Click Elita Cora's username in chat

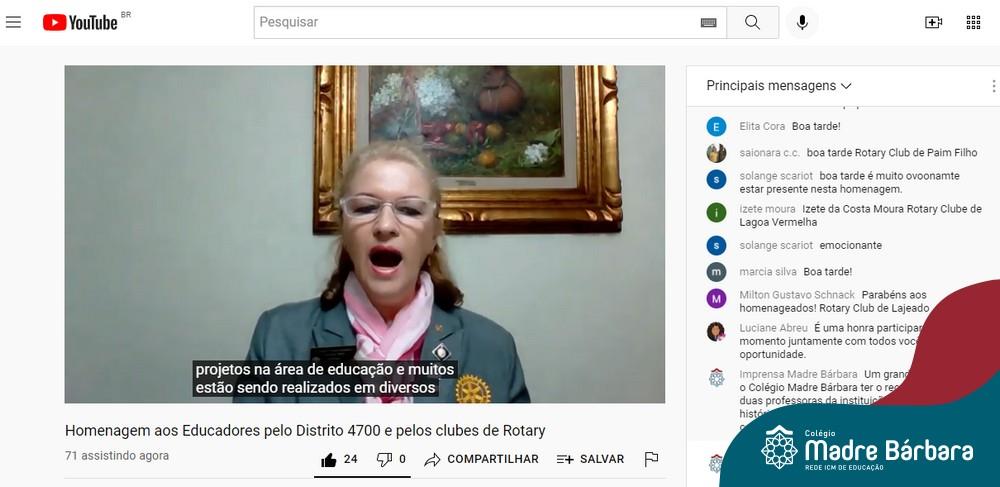(x=762, y=126)
